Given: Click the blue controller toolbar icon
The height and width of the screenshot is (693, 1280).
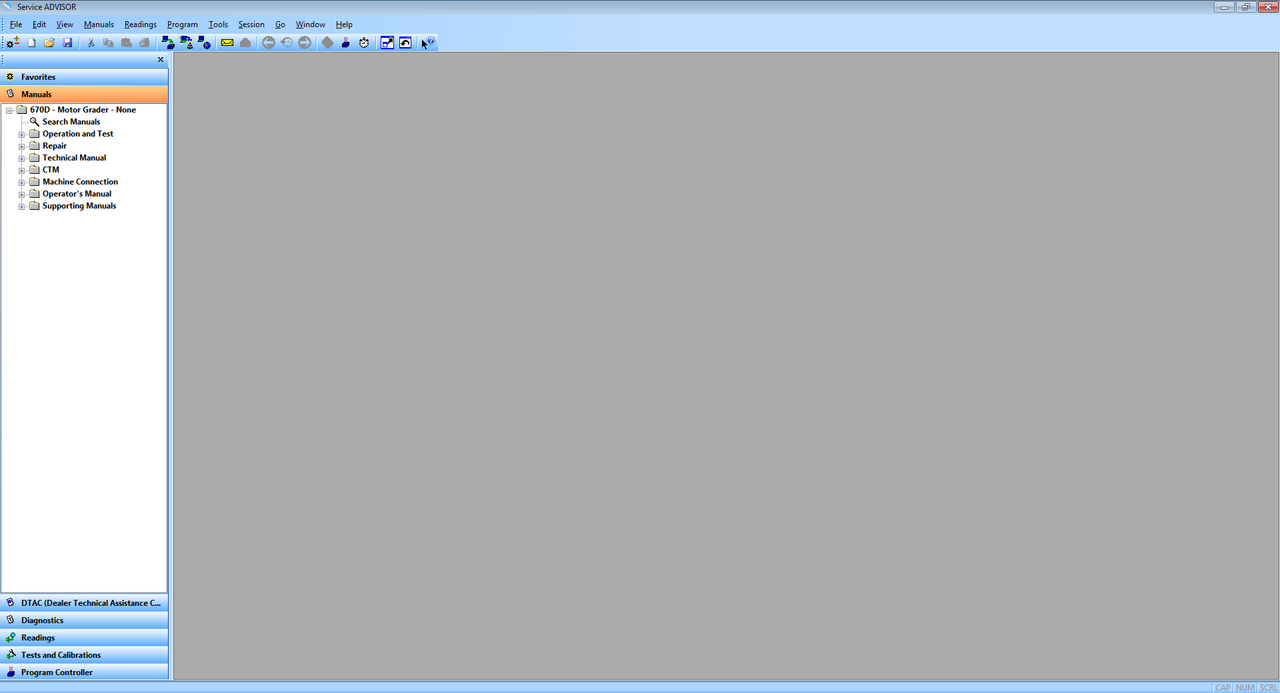Looking at the screenshot, I should pos(346,43).
